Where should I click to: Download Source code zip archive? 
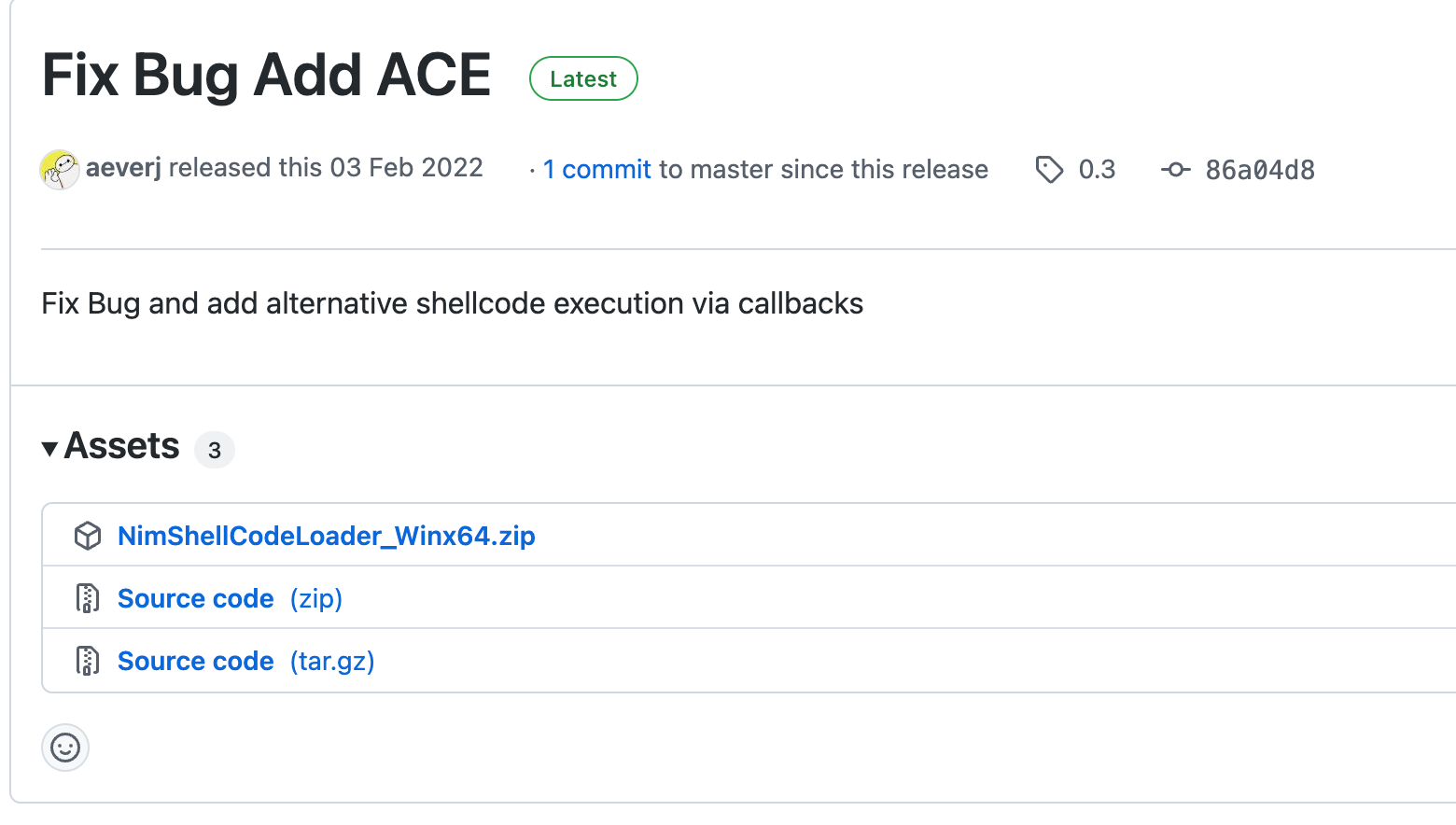click(x=230, y=598)
